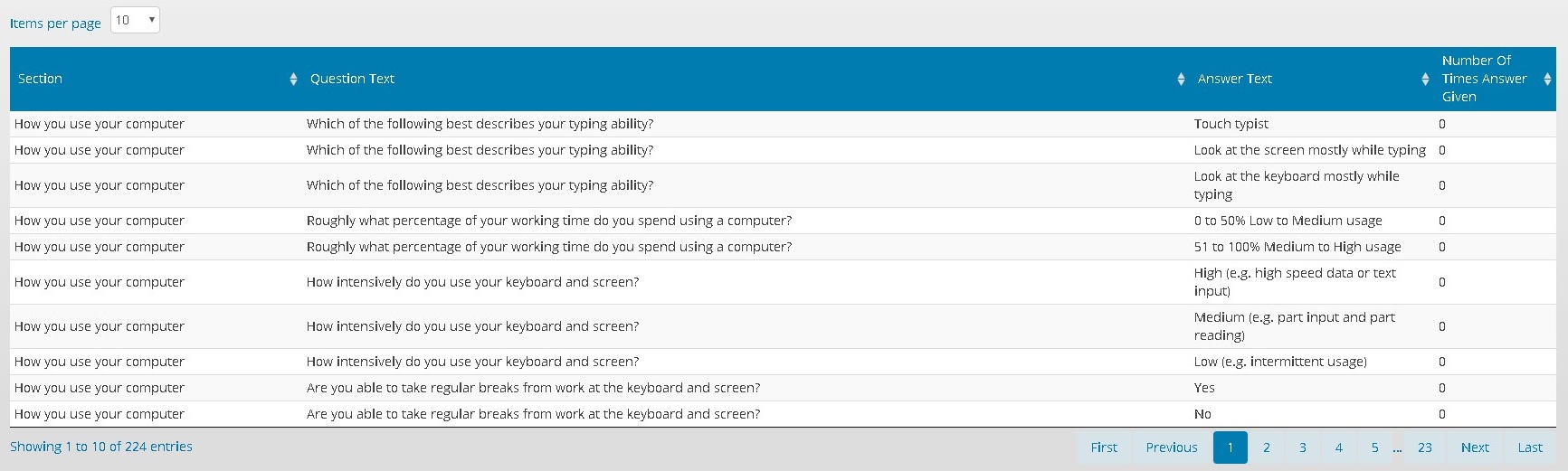Click the Last pagination button

pos(1529,447)
